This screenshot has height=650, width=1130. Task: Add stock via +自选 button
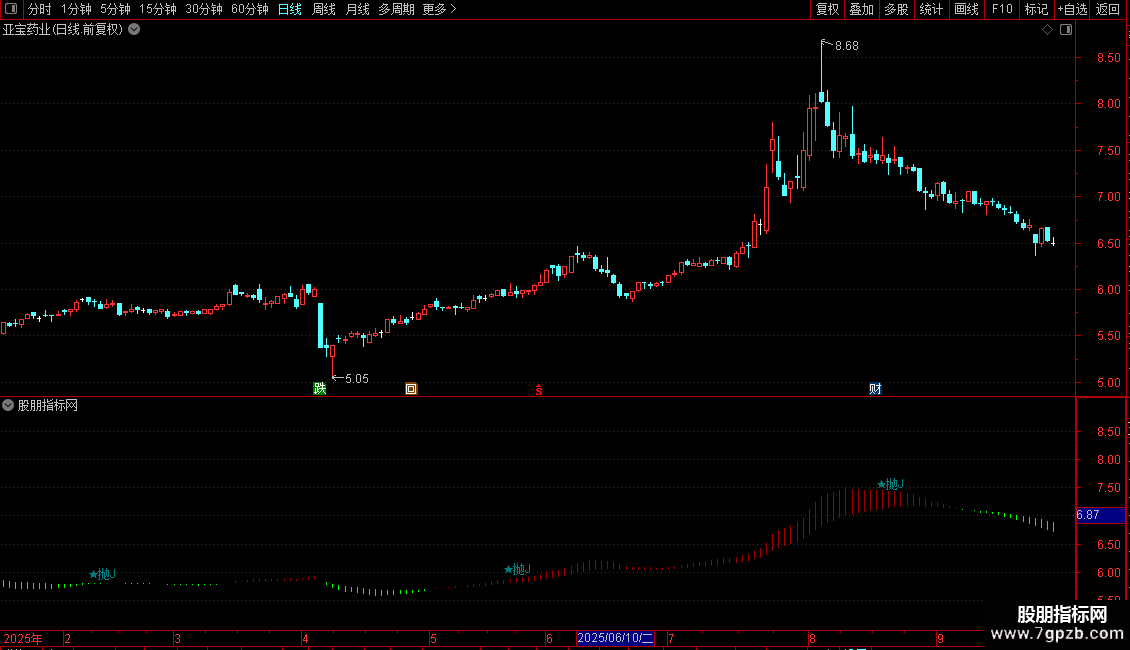tap(1072, 9)
